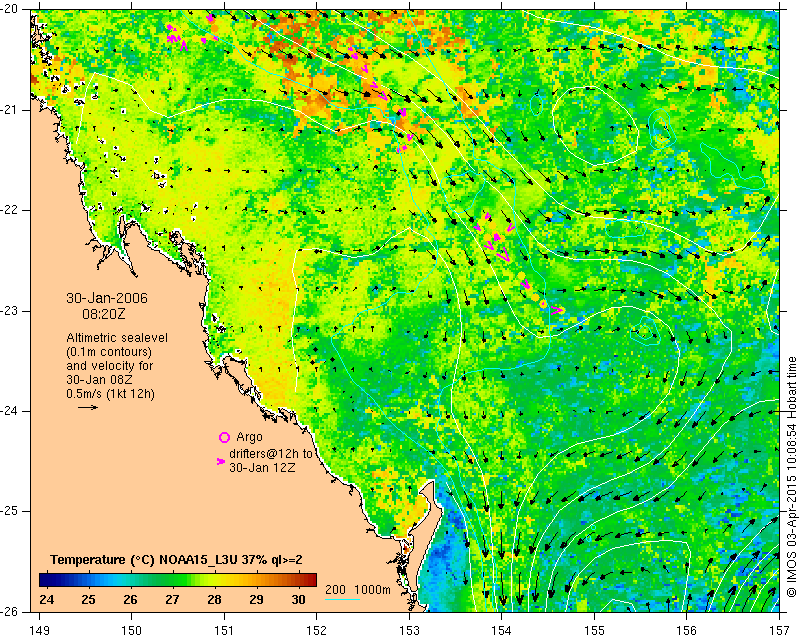
Task: Click the 156 longitude axis label
Action: pos(687,631)
